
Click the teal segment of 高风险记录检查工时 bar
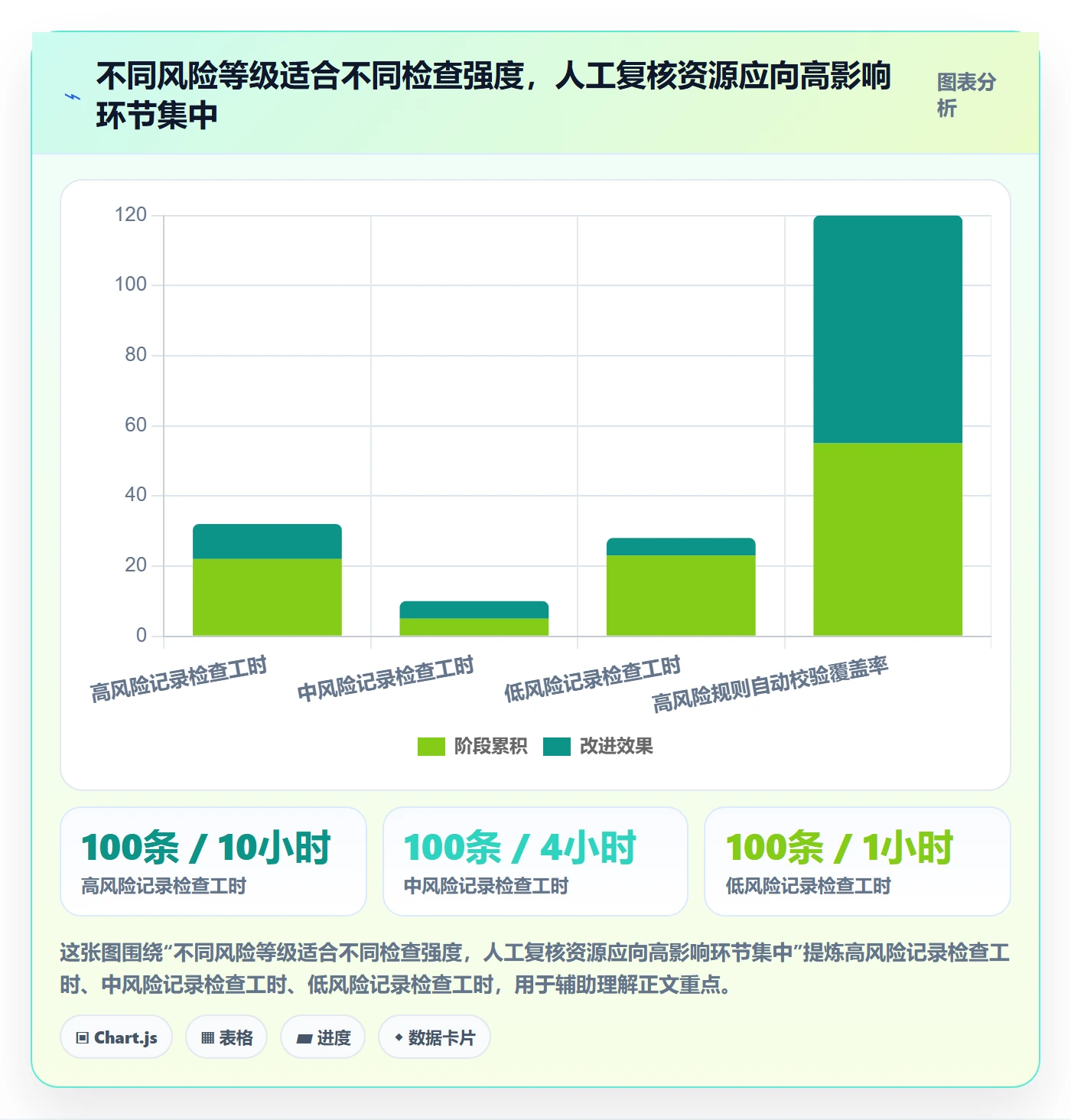click(x=267, y=542)
